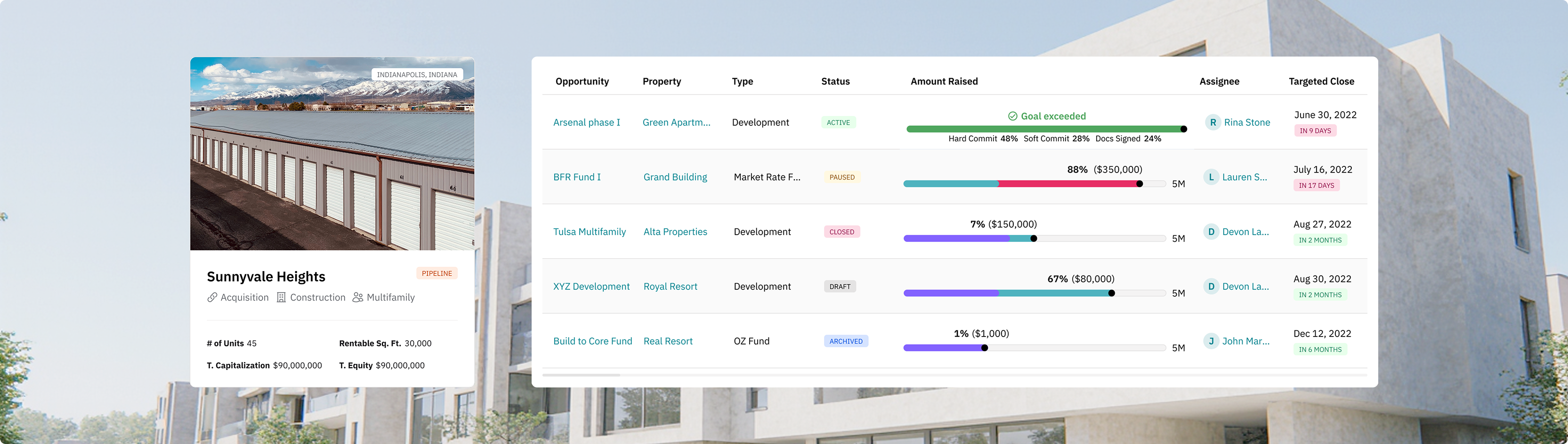Sort by the Targeted Close column header
Viewport: 1568px width, 444px height.
pos(1321,82)
